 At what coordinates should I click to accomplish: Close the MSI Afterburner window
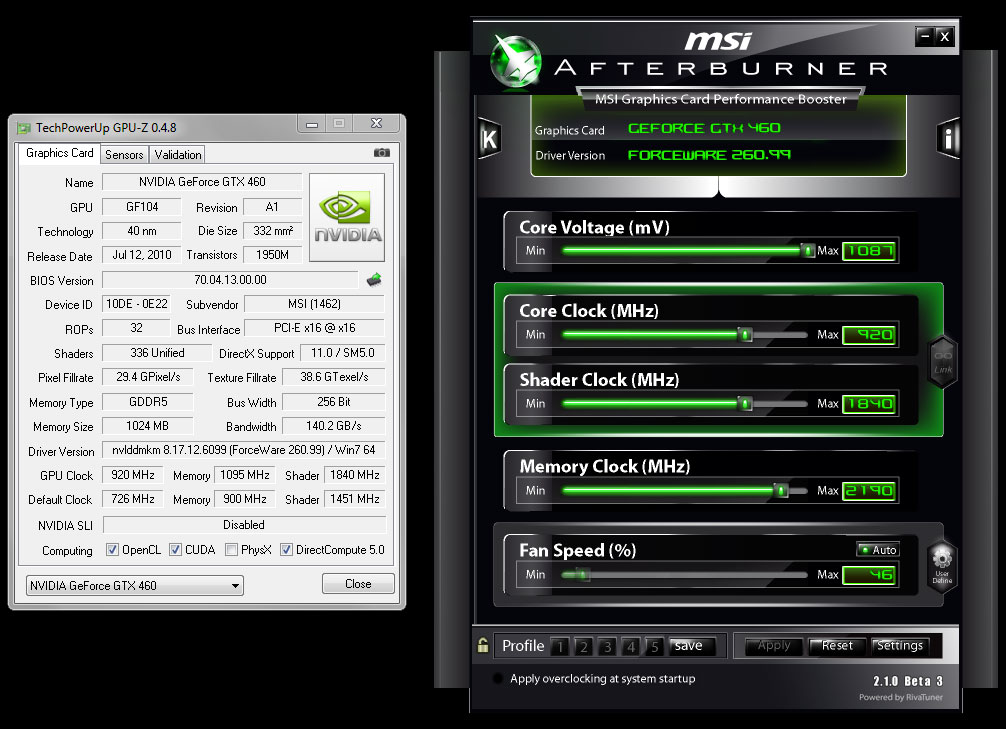click(x=944, y=36)
